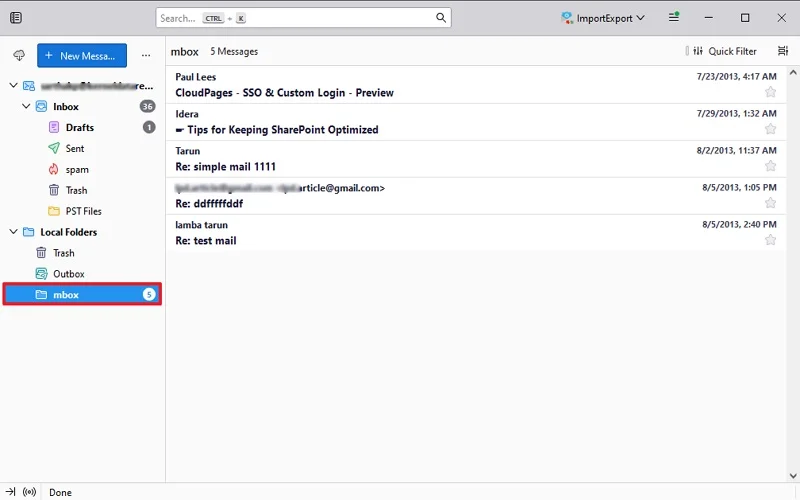Close the Thunderbird window
800x500 pixels.
click(781, 18)
